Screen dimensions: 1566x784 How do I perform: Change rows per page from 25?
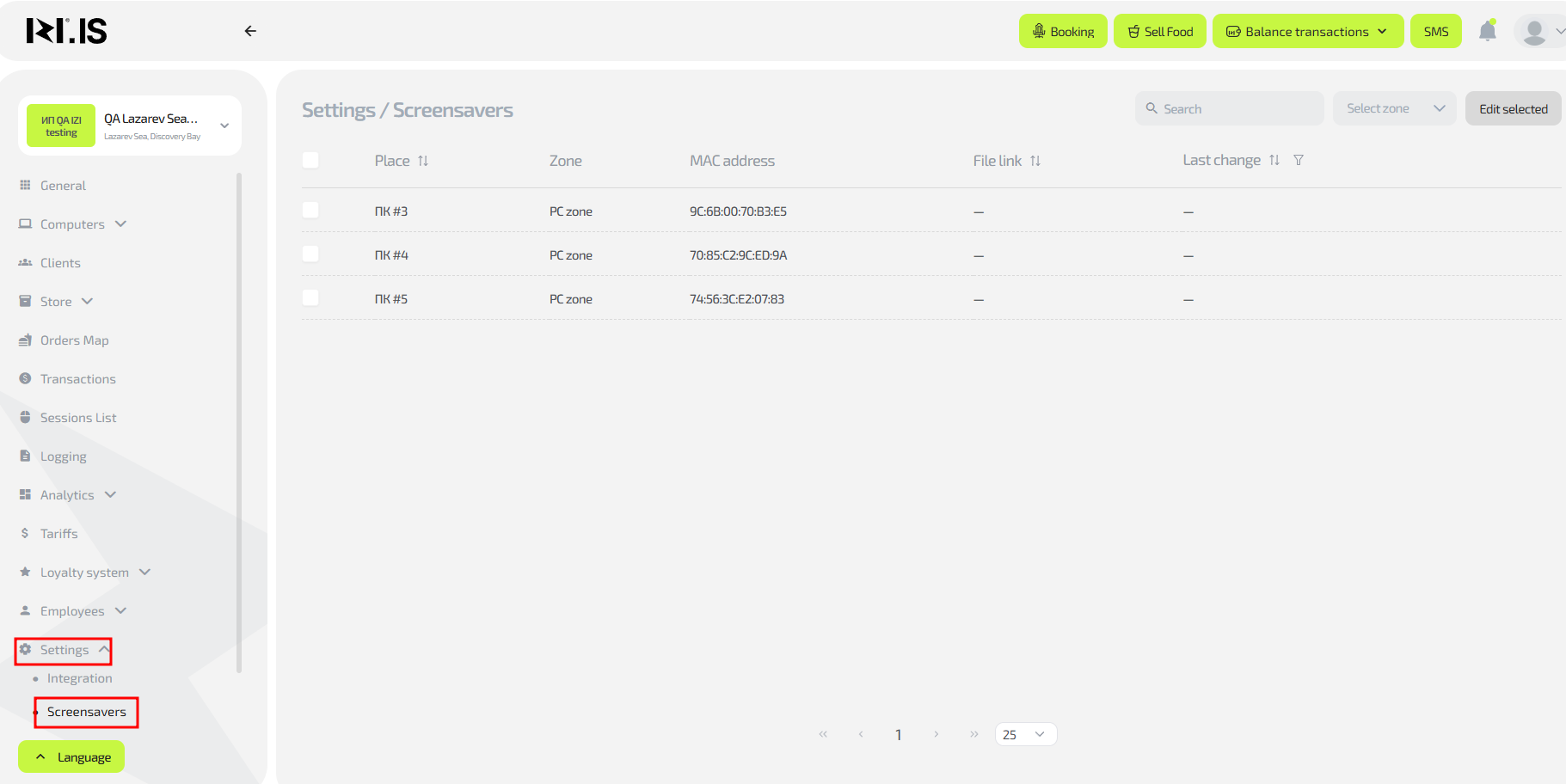pos(1025,734)
